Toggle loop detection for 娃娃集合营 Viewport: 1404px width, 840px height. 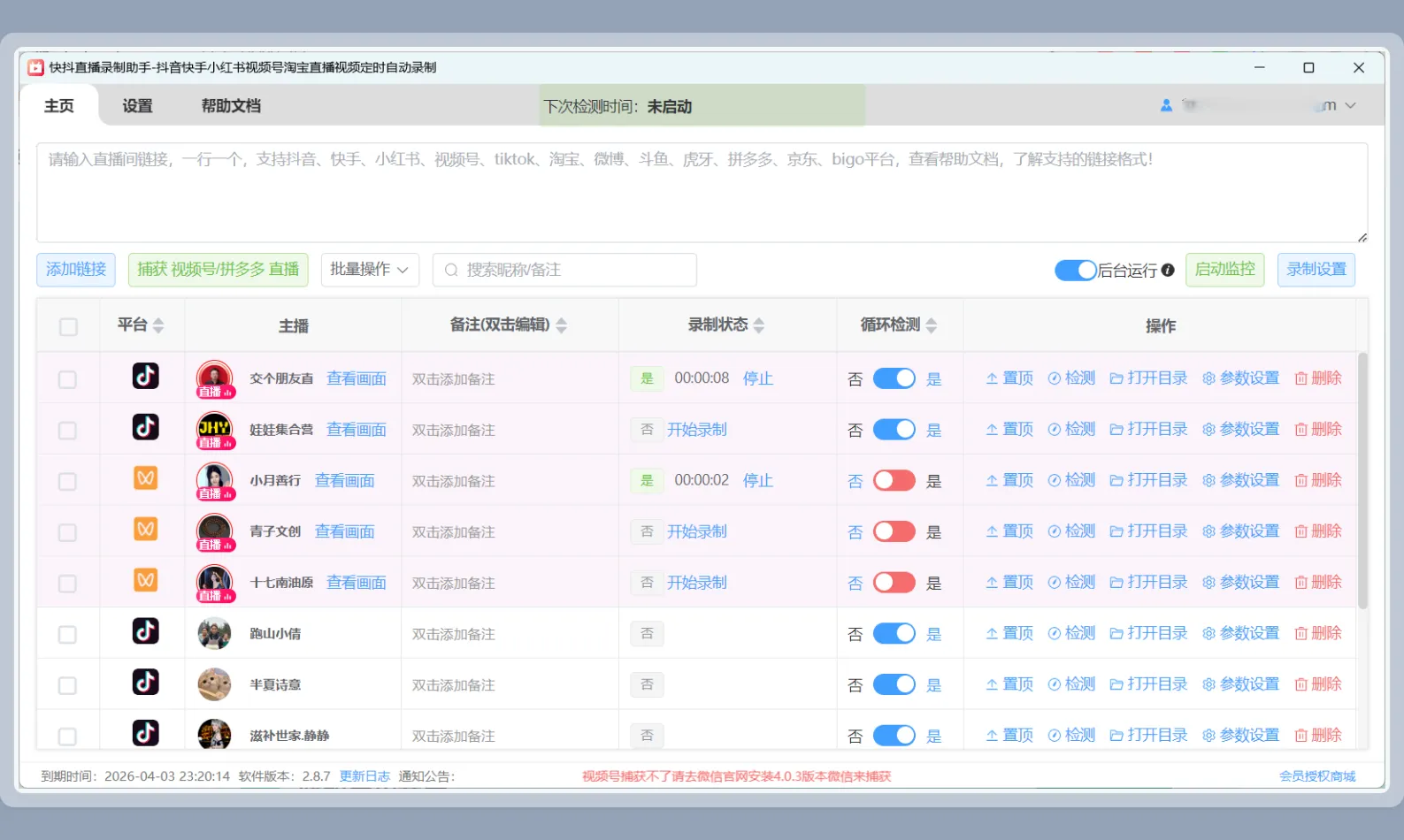[x=894, y=430]
